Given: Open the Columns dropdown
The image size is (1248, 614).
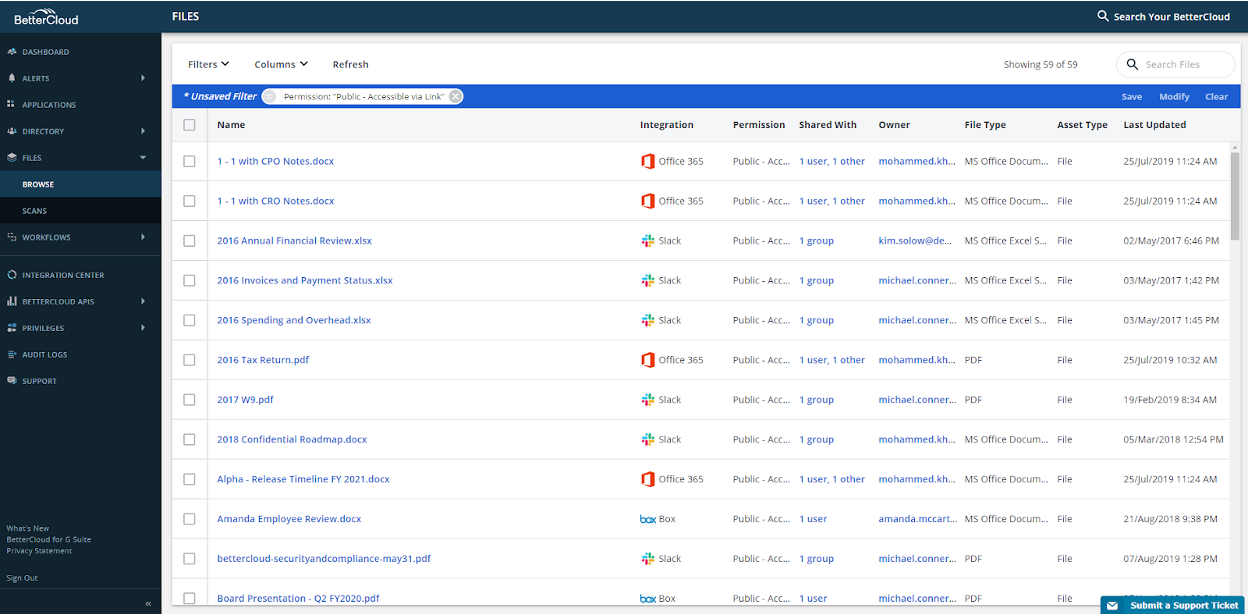Looking at the screenshot, I should [281, 64].
